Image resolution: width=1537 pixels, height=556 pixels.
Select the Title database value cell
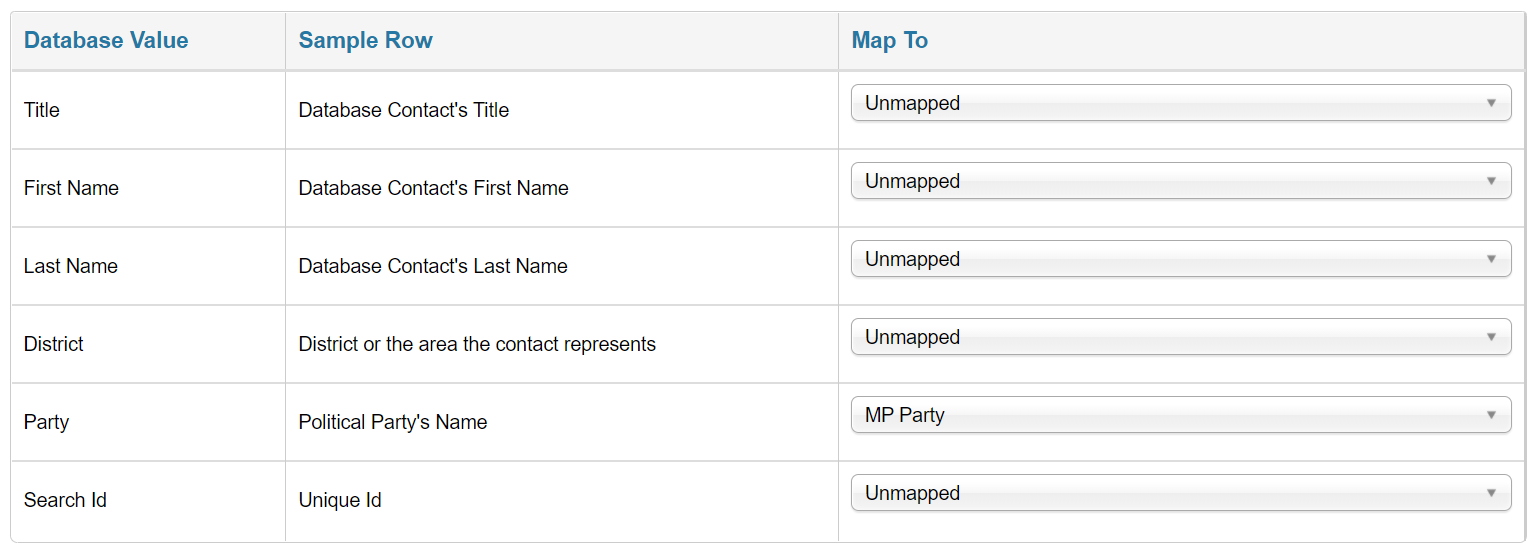tap(42, 110)
